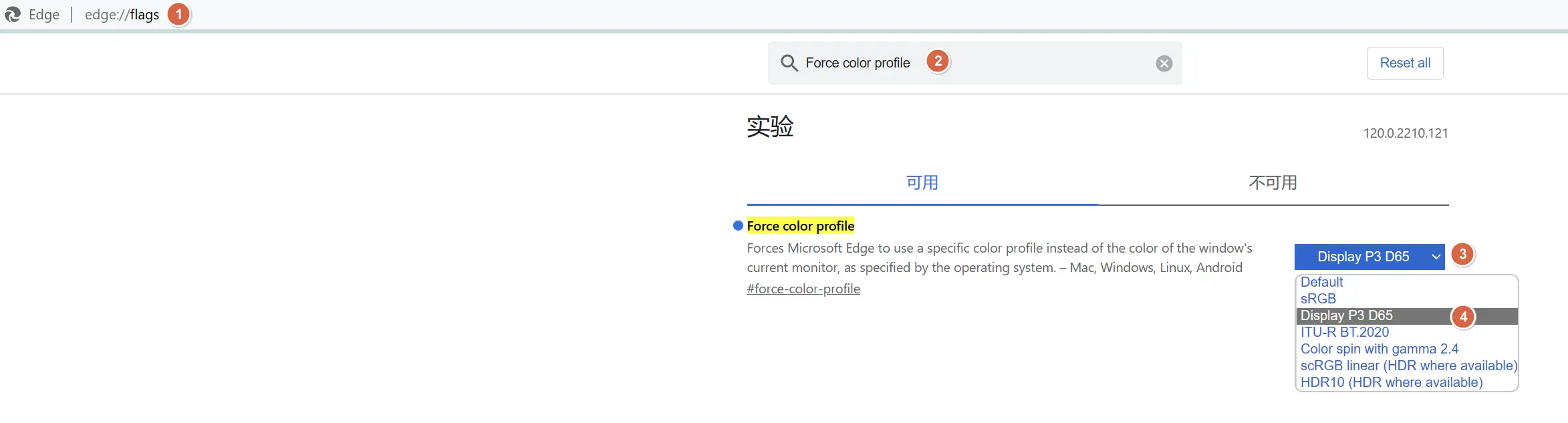1568x423 pixels.
Task: Switch to the 不可用 tab
Action: coord(1273,183)
